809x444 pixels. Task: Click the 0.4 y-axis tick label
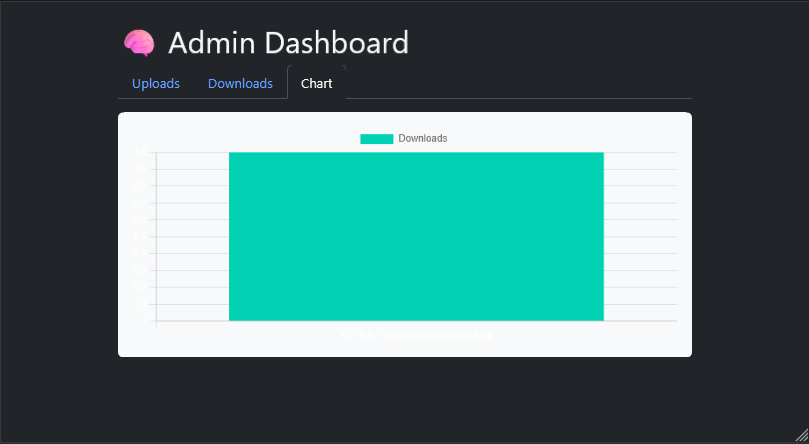coord(141,254)
